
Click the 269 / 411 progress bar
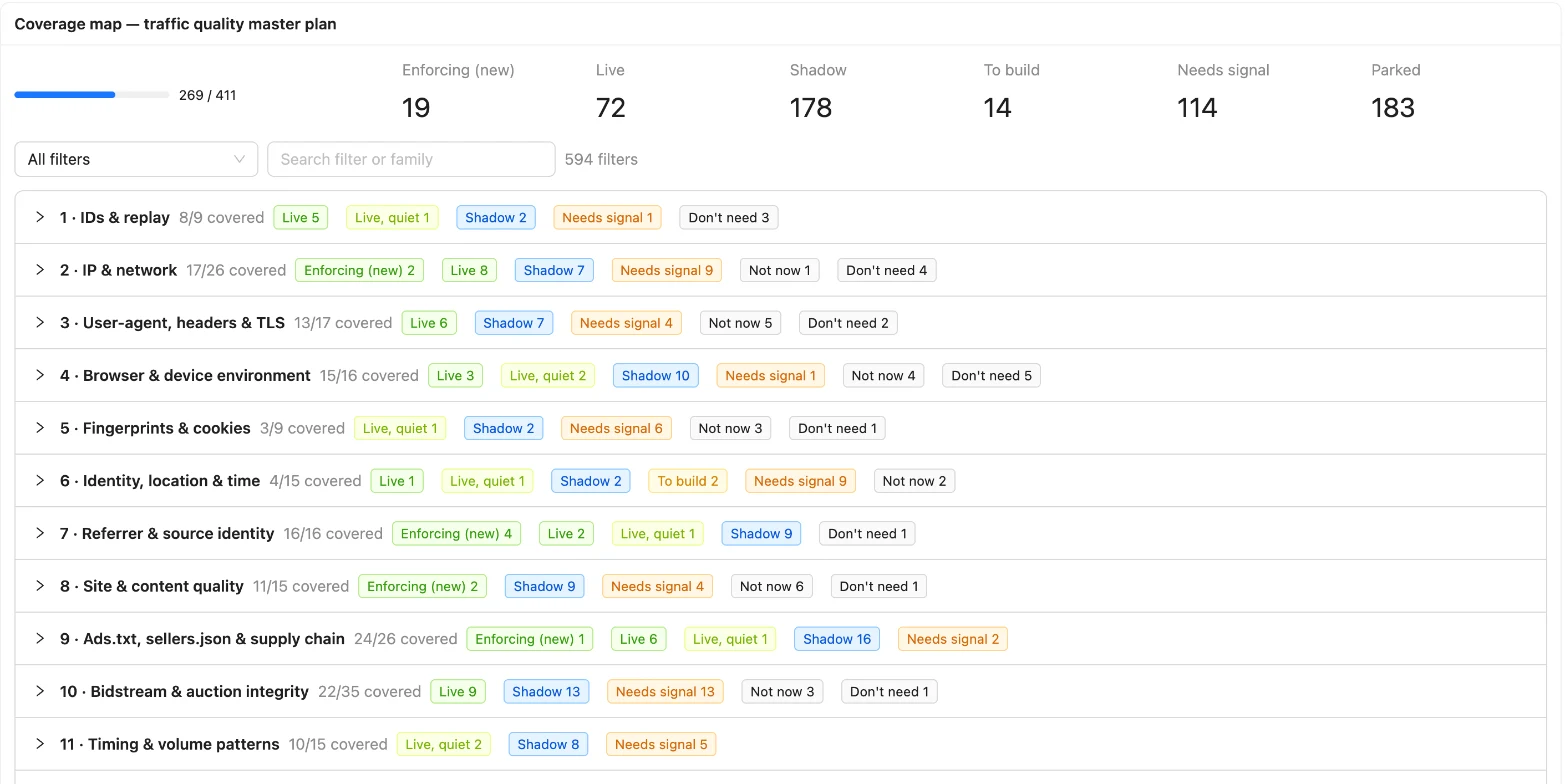coord(92,95)
